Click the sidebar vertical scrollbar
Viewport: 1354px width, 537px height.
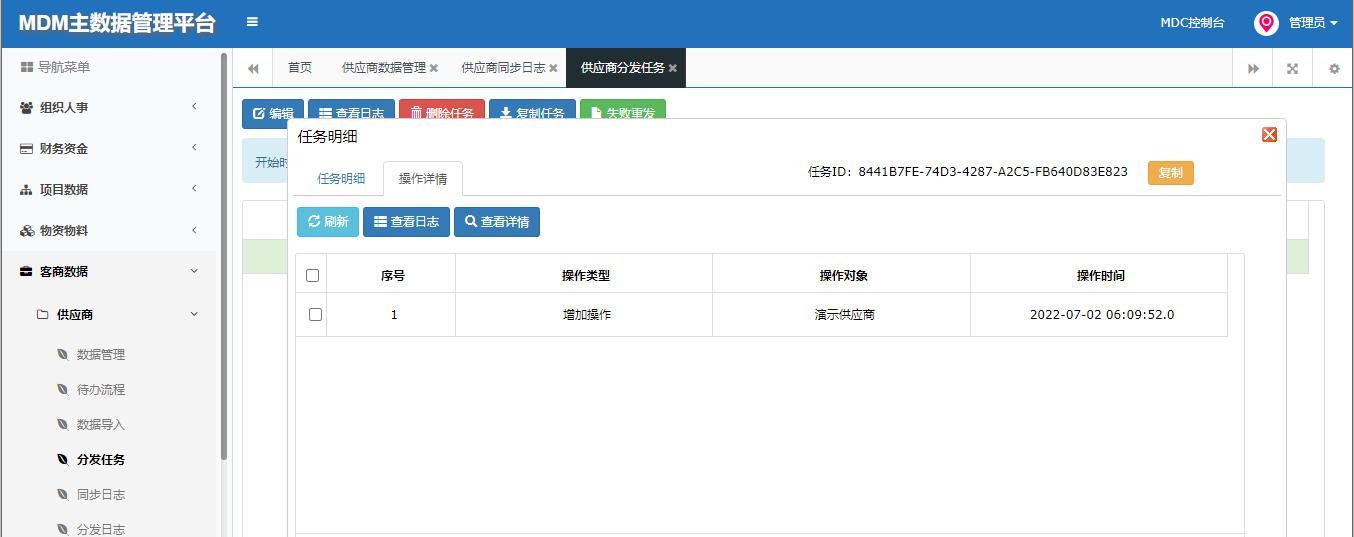pos(224,255)
